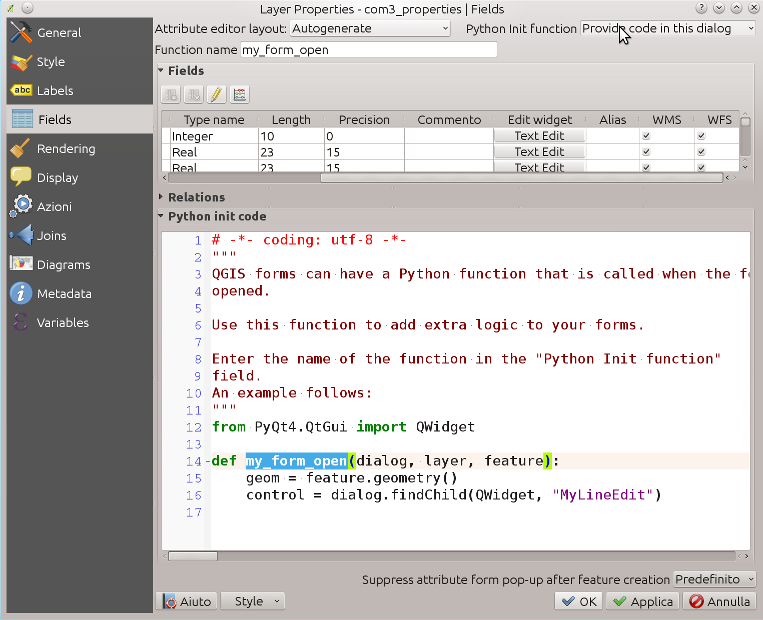Open the Style page with the paintbrush icon
Image resolution: width=763 pixels, height=620 pixels.
[x=79, y=62]
